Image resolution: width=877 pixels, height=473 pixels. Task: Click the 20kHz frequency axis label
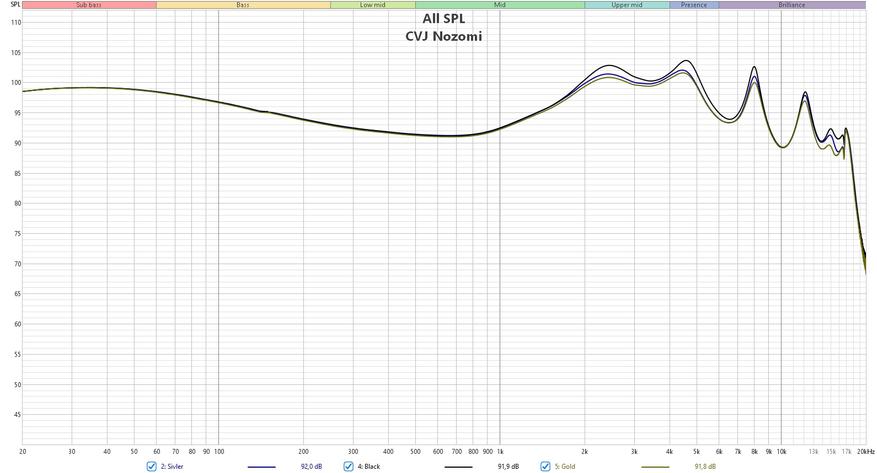point(864,451)
